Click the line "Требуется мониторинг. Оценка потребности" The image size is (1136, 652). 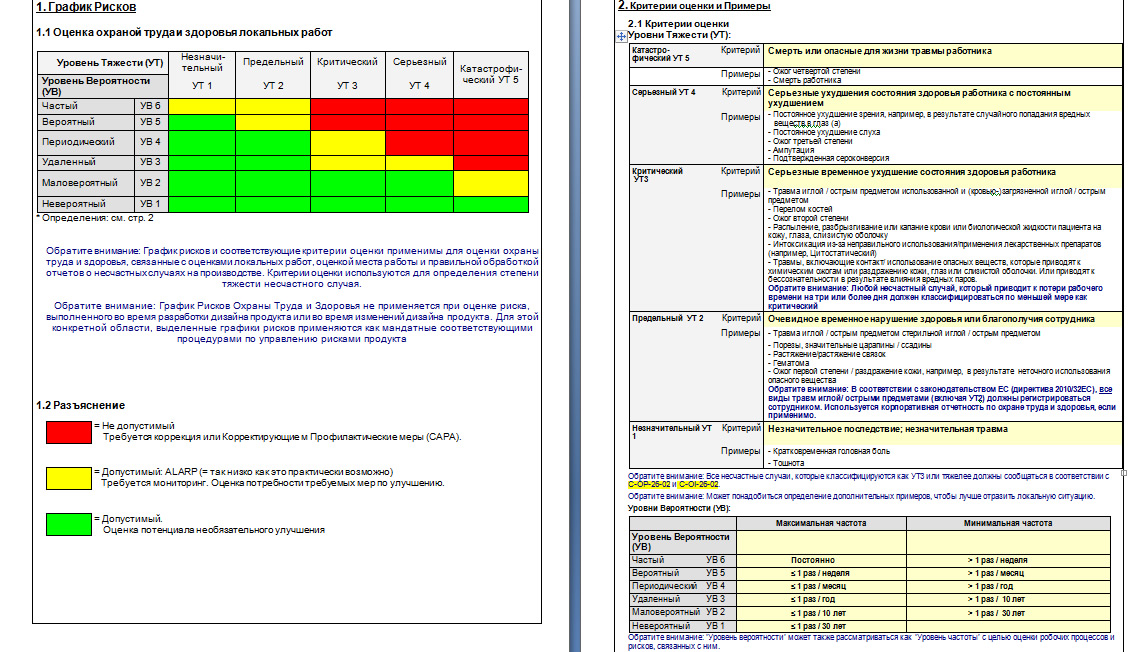coord(272,483)
